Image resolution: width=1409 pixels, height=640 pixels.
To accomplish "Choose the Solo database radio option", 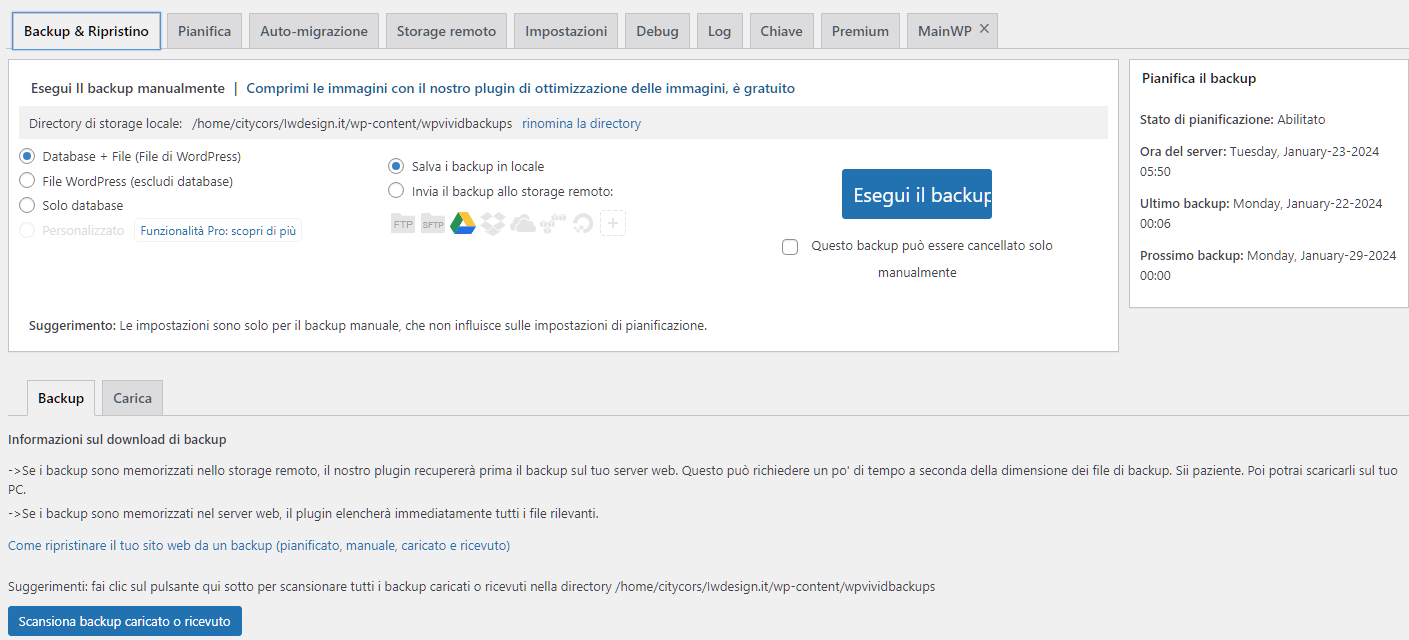I will [x=27, y=205].
